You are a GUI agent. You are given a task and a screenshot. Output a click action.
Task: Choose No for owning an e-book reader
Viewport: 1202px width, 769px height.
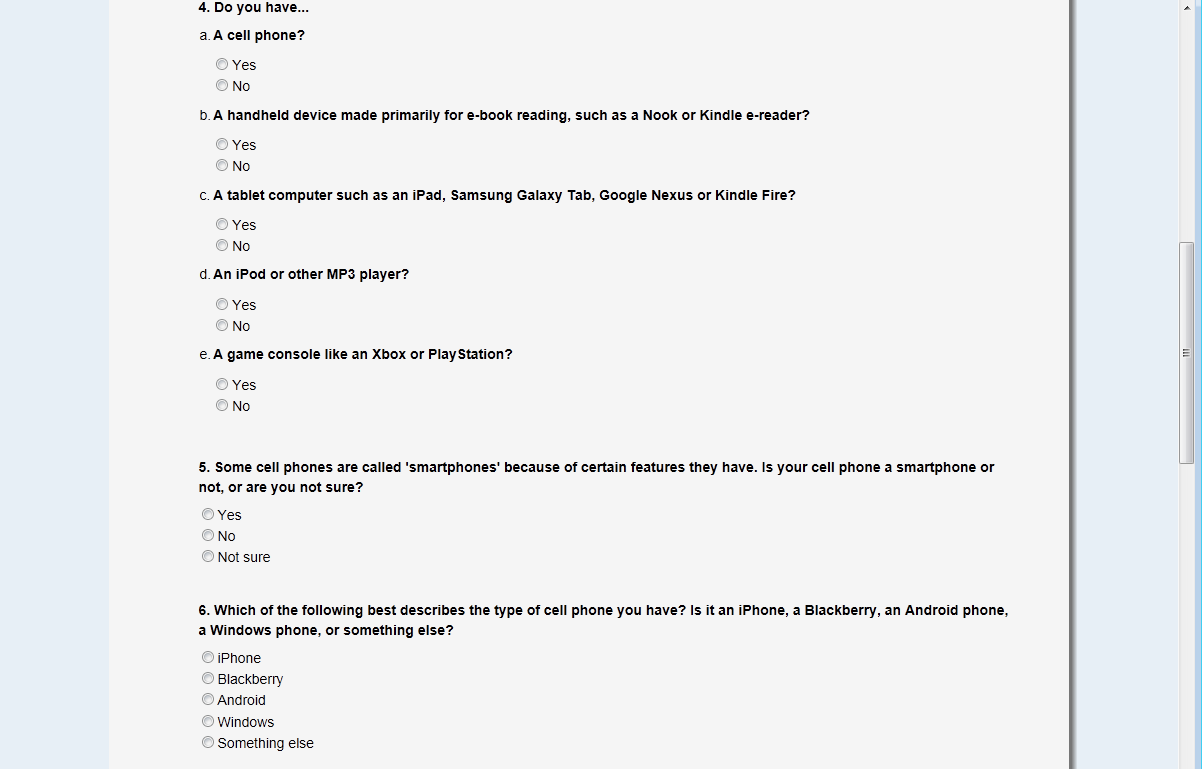click(222, 165)
